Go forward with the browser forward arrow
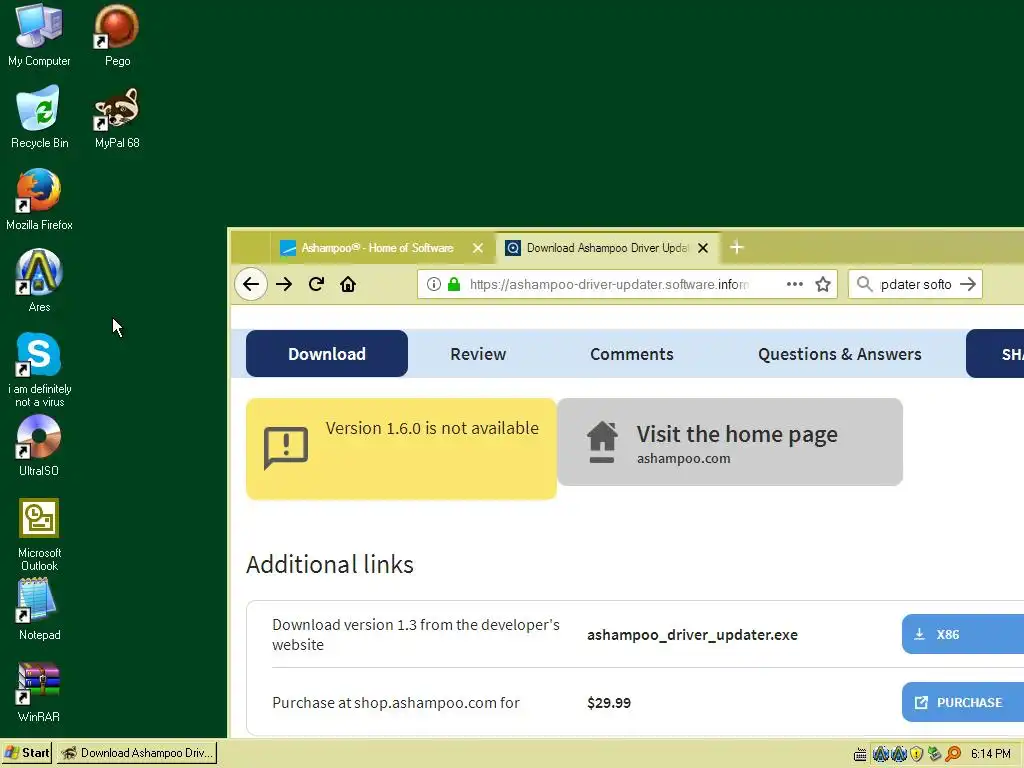The width and height of the screenshot is (1024, 768). click(x=284, y=284)
